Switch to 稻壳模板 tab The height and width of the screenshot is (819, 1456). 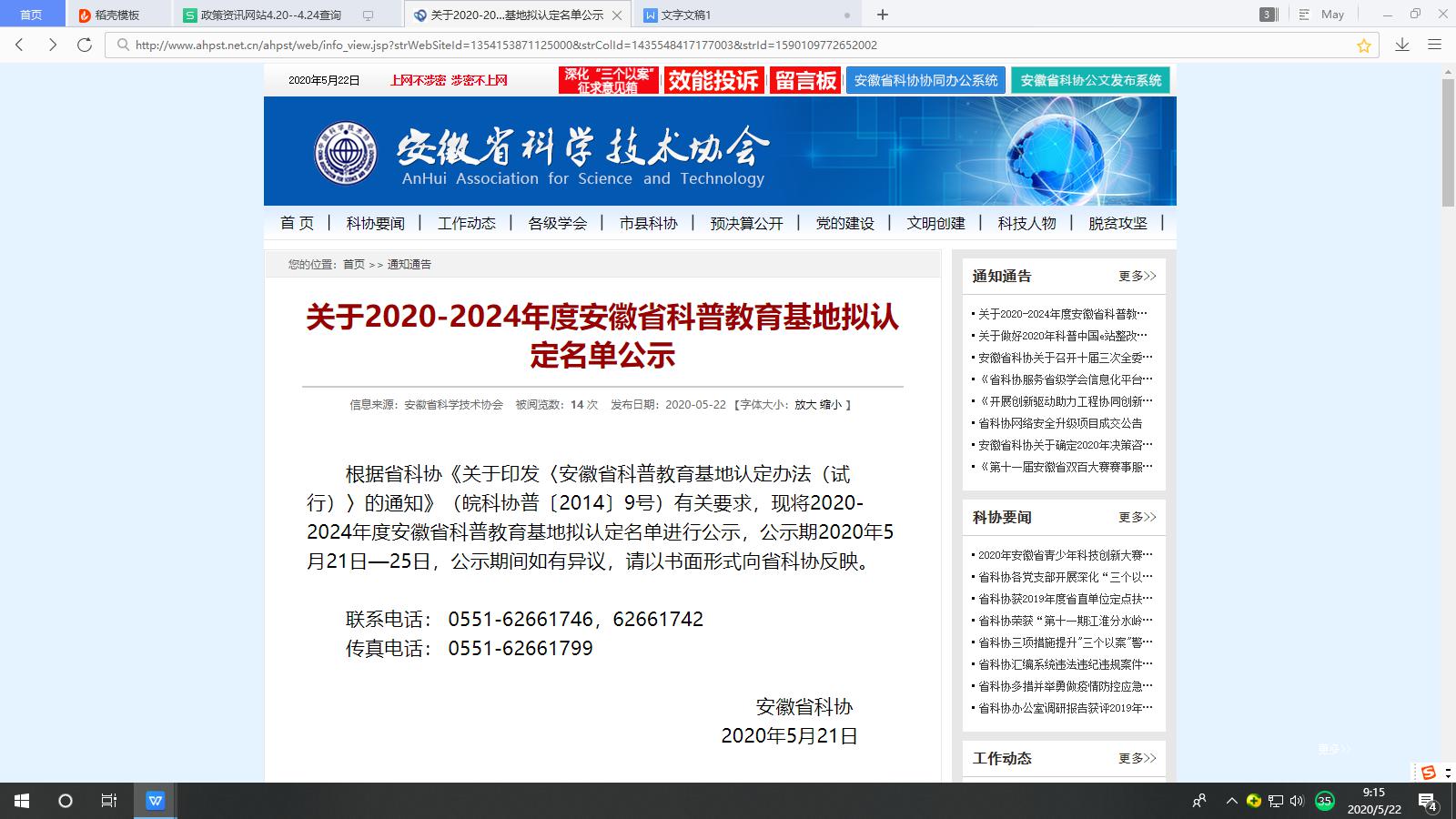coord(117,15)
